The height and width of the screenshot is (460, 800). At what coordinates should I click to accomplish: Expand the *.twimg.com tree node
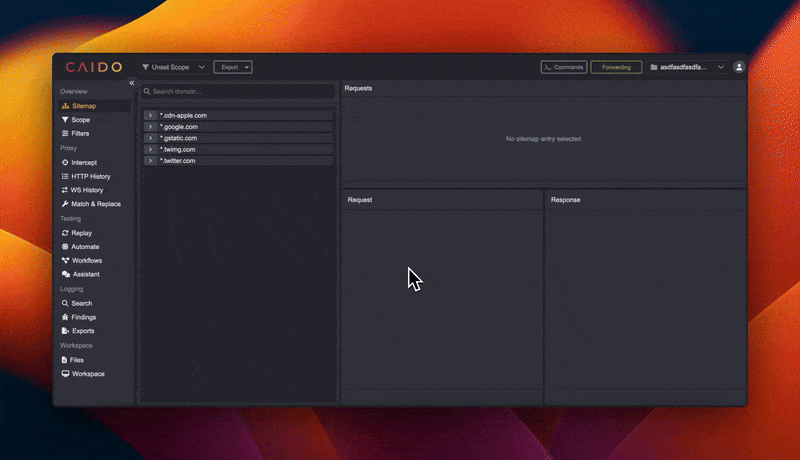coord(151,149)
